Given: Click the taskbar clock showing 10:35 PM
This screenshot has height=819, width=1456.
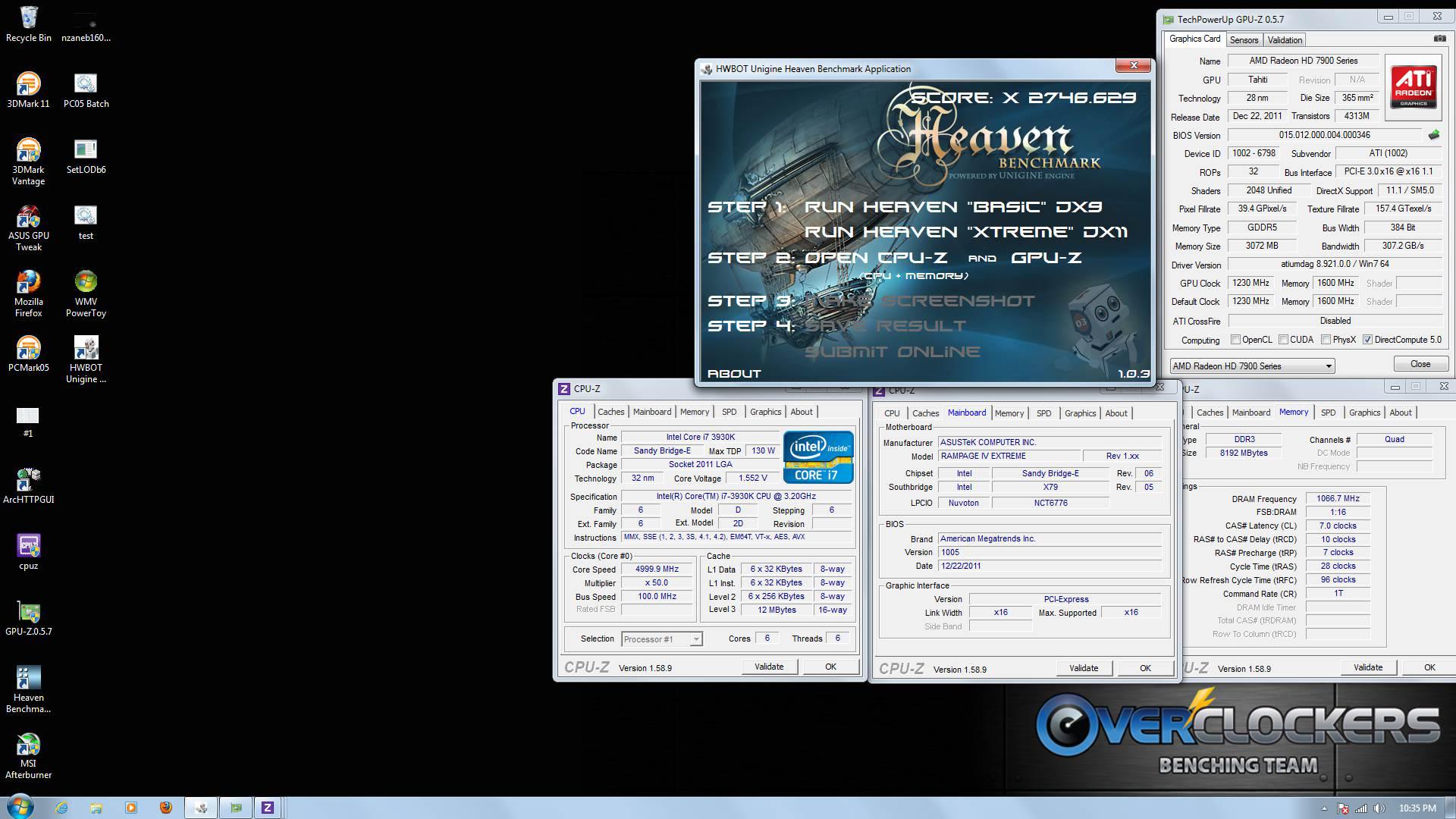Looking at the screenshot, I should (x=1417, y=808).
